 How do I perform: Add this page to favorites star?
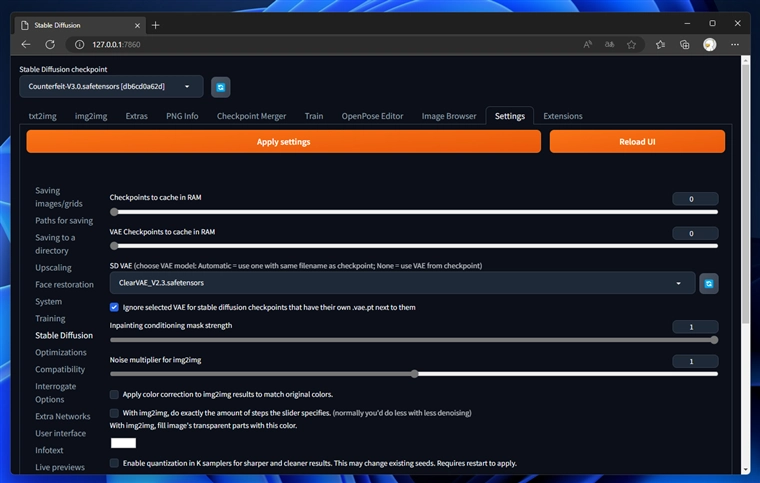(631, 45)
